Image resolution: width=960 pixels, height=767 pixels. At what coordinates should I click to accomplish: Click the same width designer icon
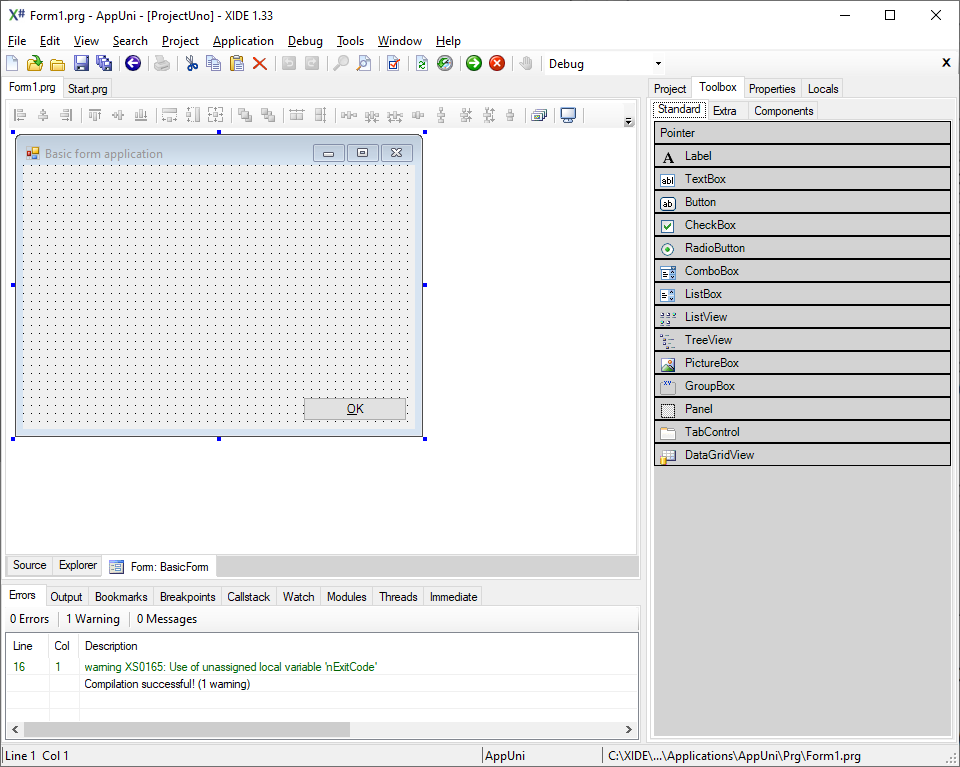[170, 114]
